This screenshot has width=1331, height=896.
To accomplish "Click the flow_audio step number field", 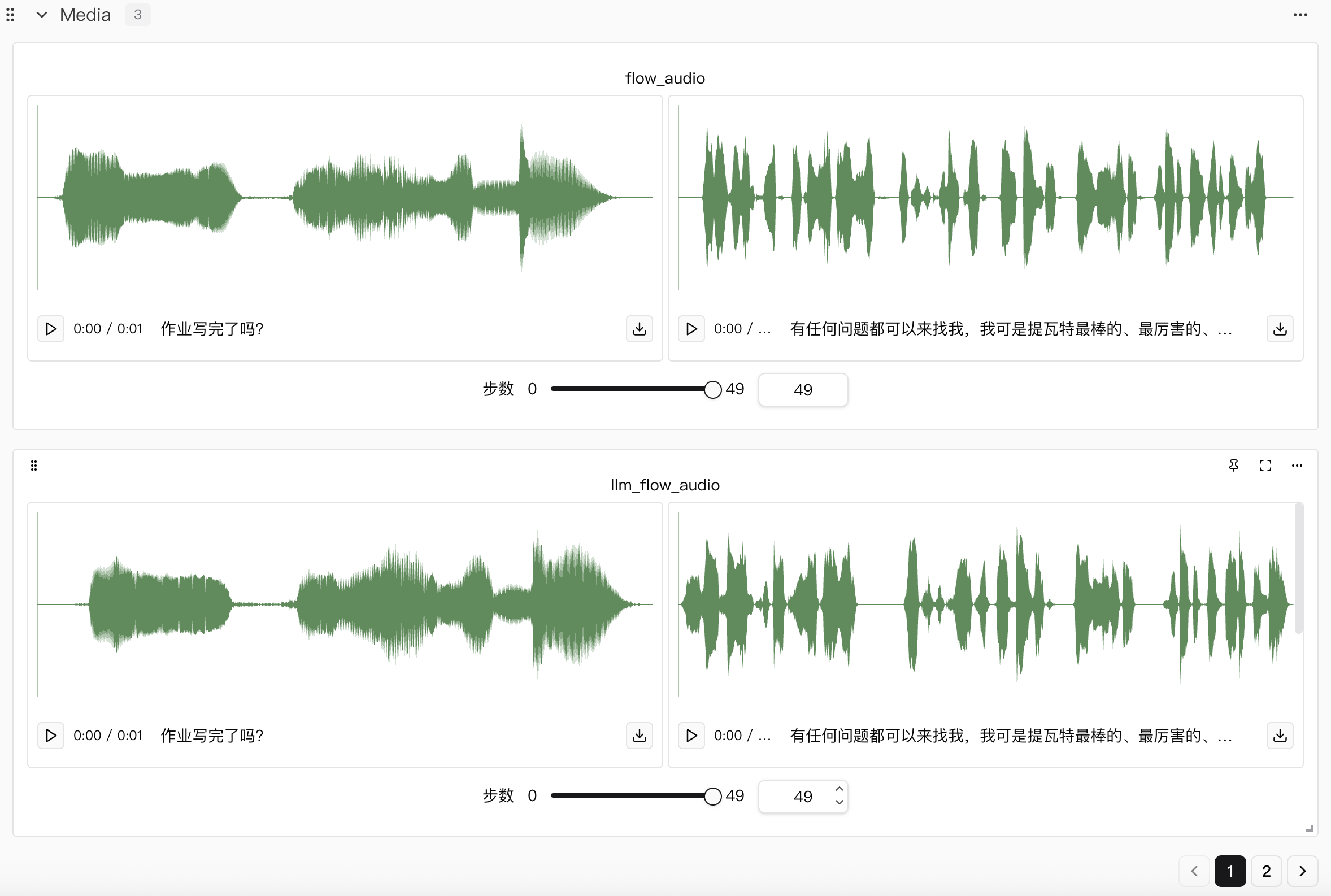I will pyautogui.click(x=802, y=390).
